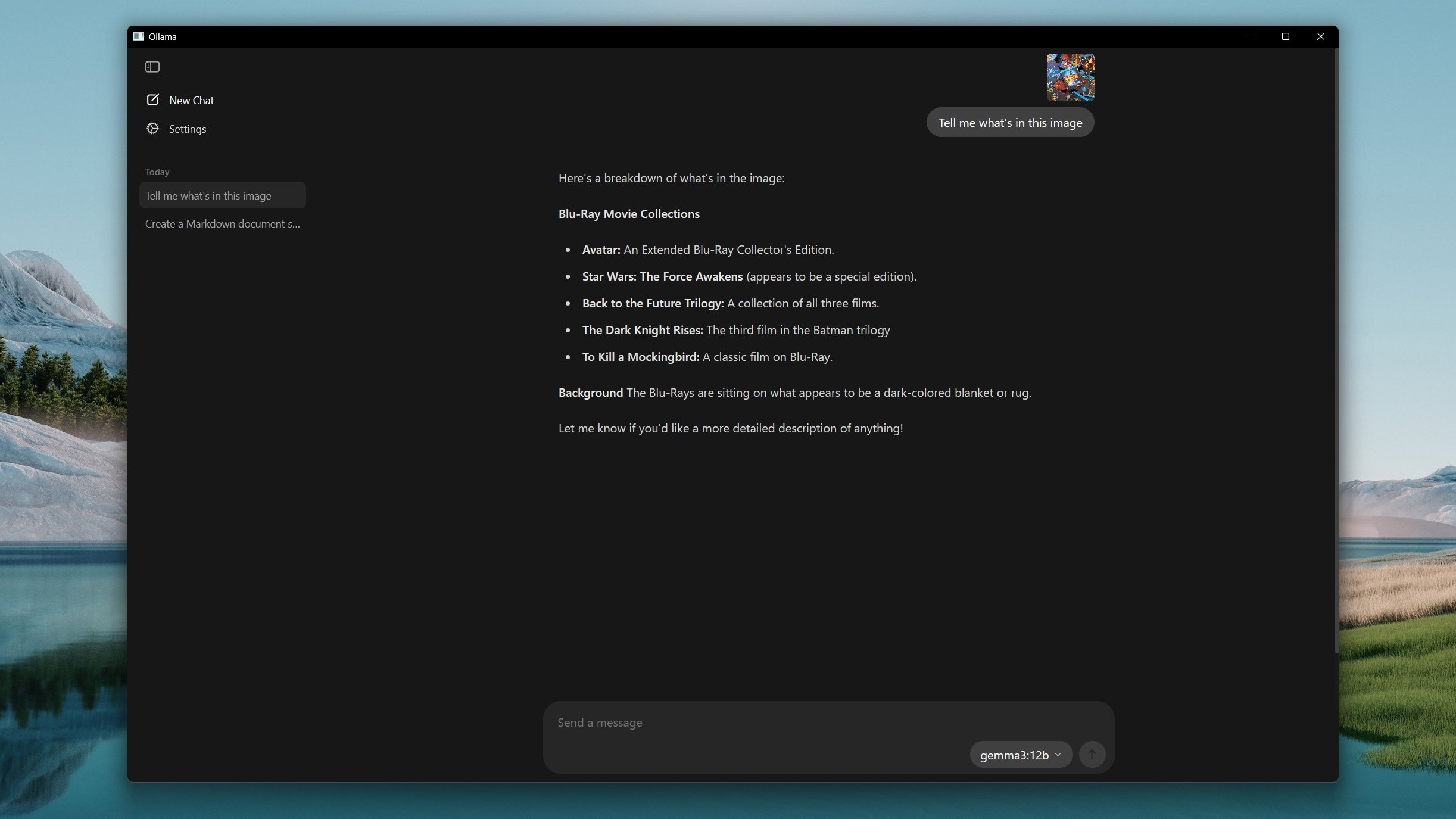1456x819 pixels.
Task: Open Settings from the sidebar
Action: point(187,129)
